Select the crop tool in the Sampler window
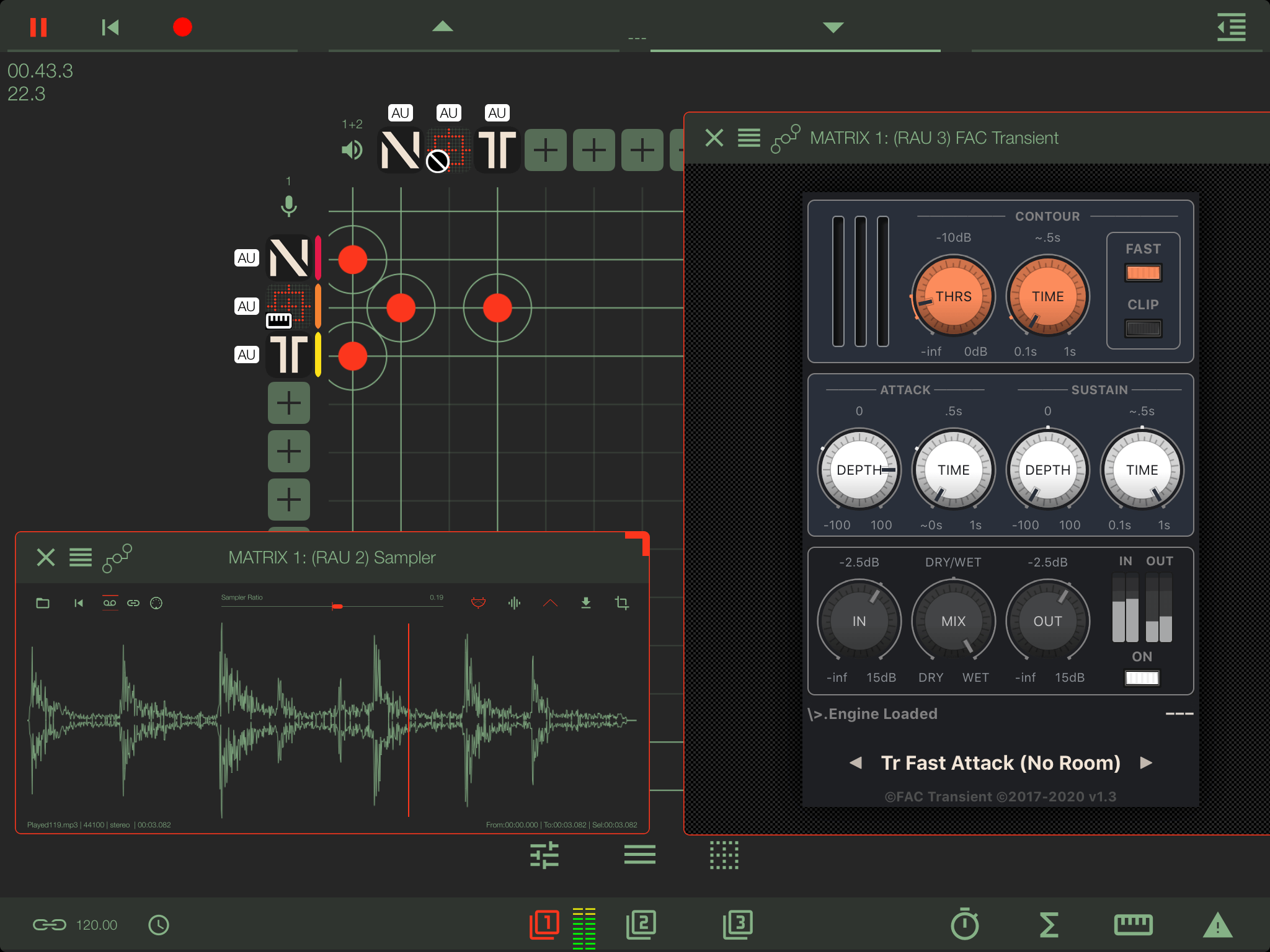The width and height of the screenshot is (1270, 952). point(622,602)
